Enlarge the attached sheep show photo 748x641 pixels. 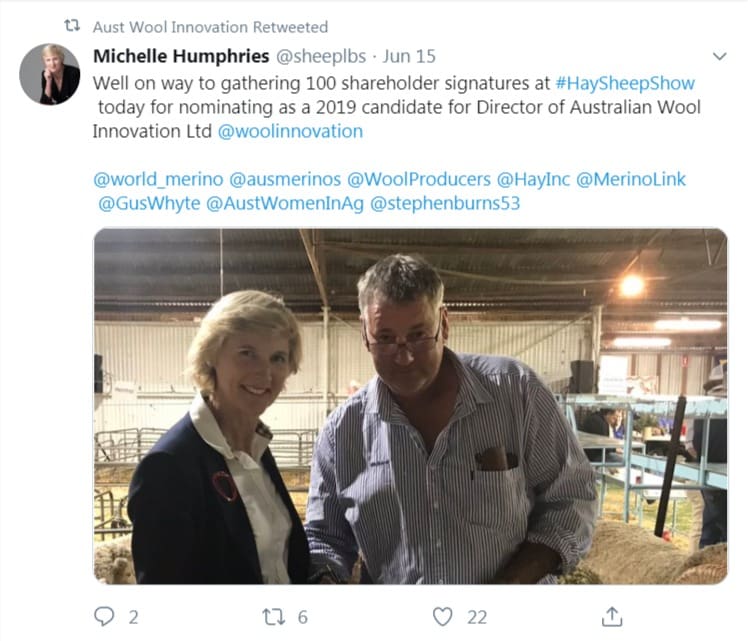(x=411, y=406)
